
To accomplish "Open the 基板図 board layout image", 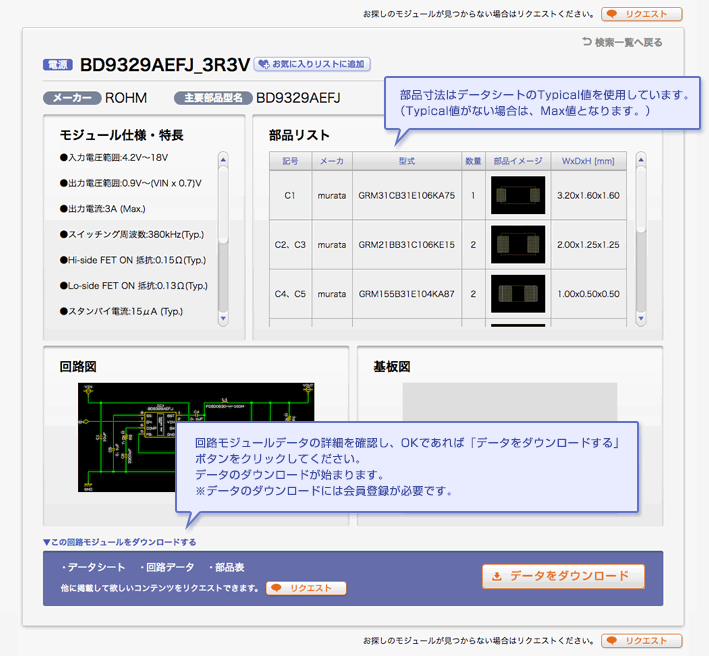I will click(x=510, y=402).
